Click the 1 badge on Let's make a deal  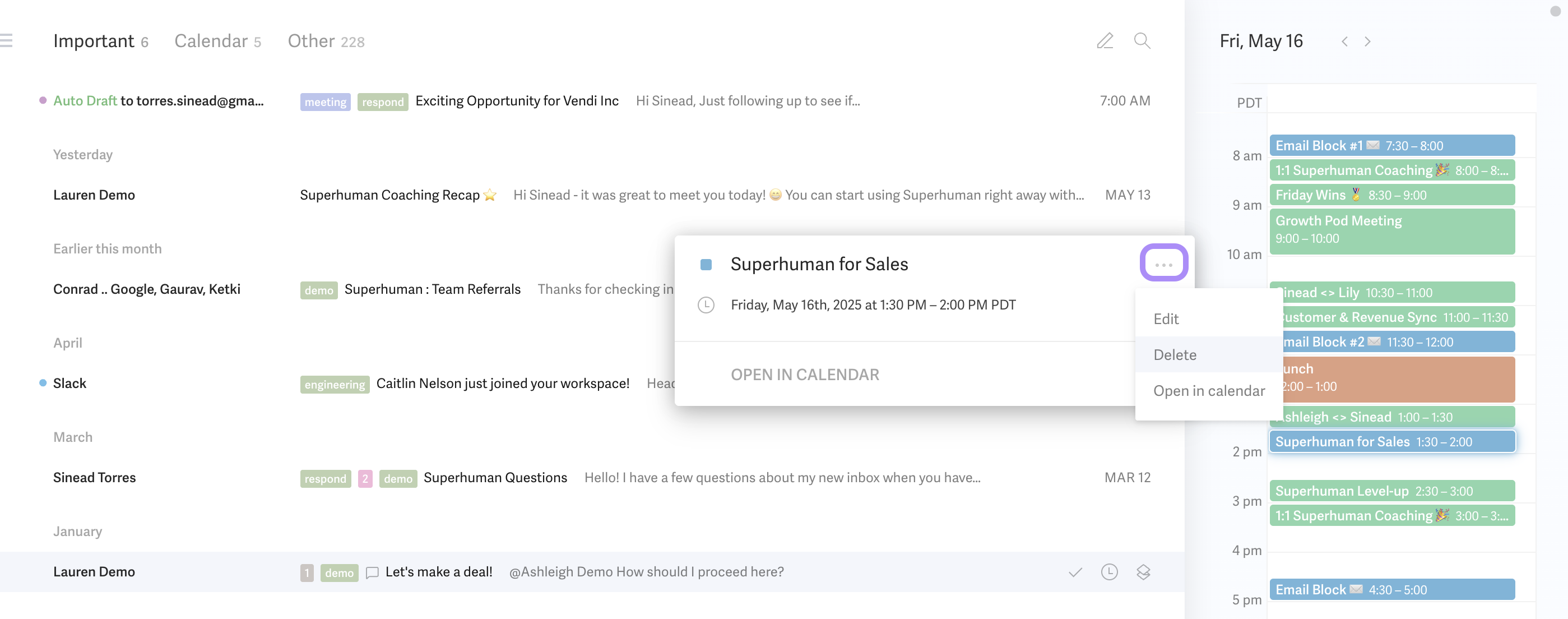pos(307,572)
